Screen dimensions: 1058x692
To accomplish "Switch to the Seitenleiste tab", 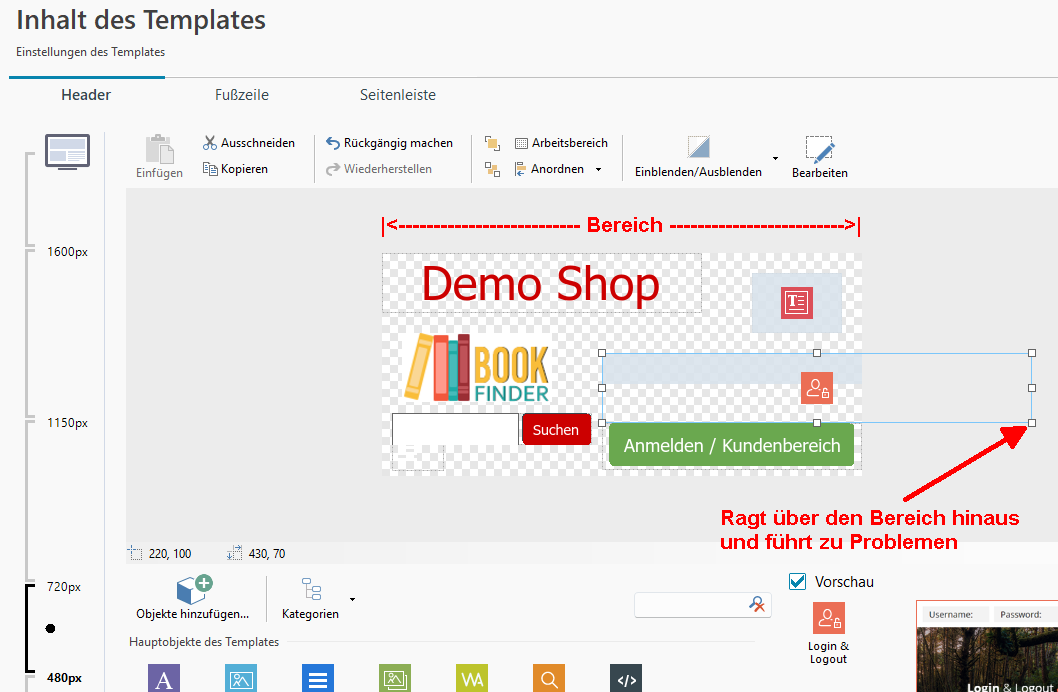I will coord(398,95).
